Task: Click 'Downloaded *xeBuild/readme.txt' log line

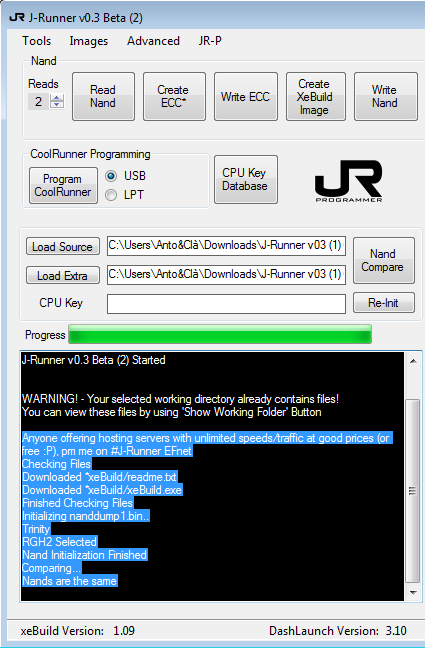Action: [x=100, y=477]
